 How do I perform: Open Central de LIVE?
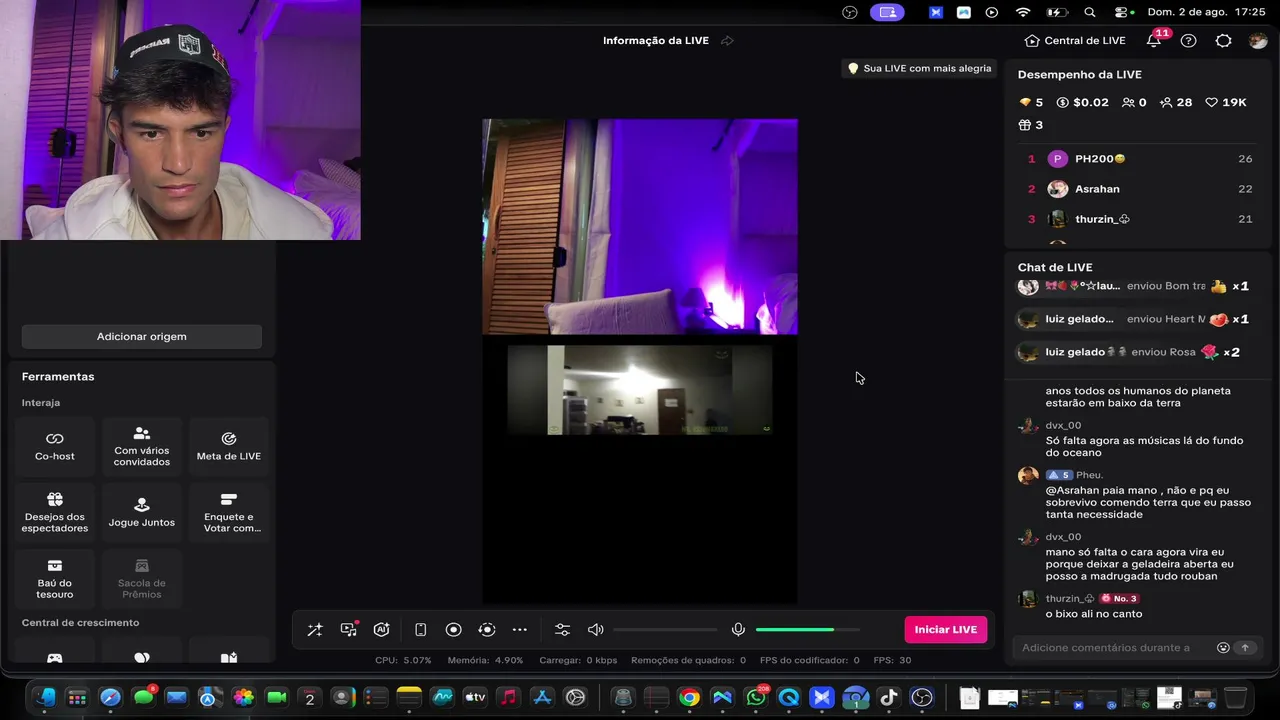pos(1075,41)
